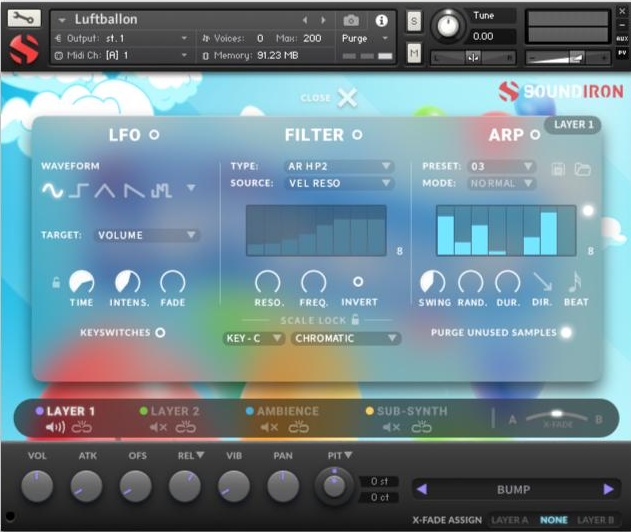
Task: Select the LAYER 2 tab
Action: pos(175,411)
